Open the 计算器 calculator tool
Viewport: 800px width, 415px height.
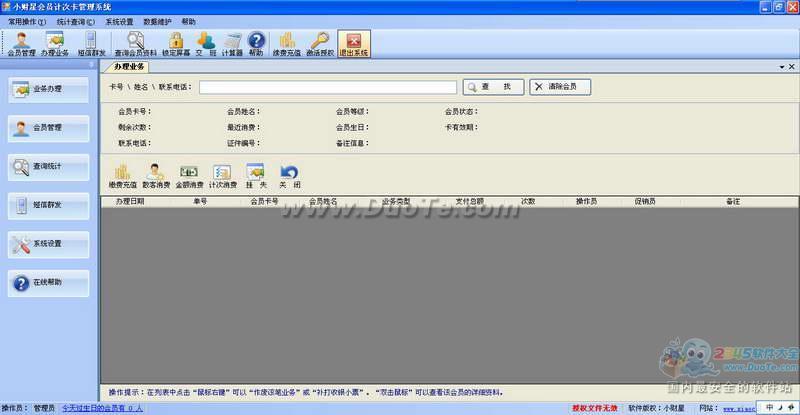point(233,42)
